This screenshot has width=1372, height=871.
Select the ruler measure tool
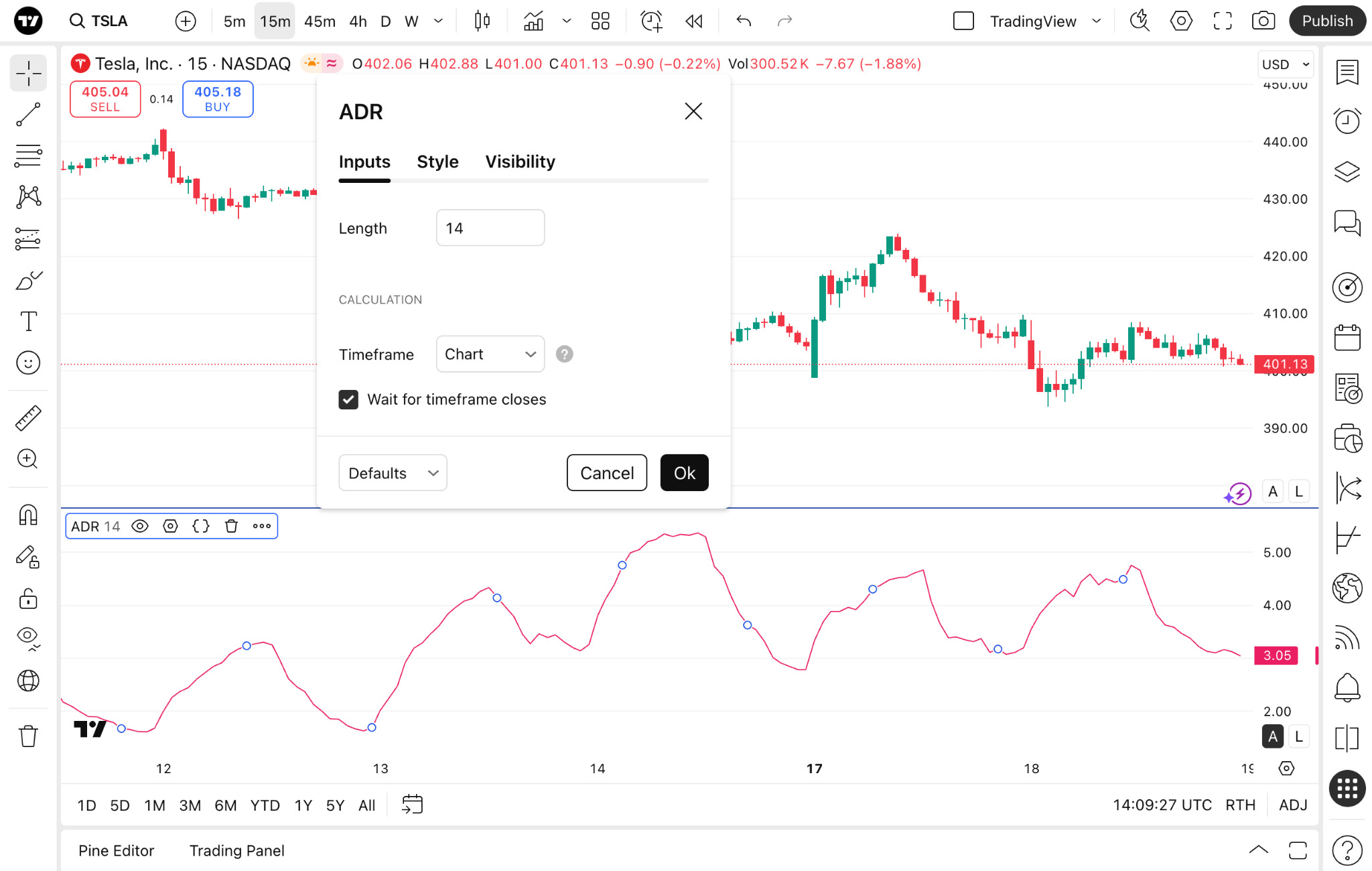point(28,418)
